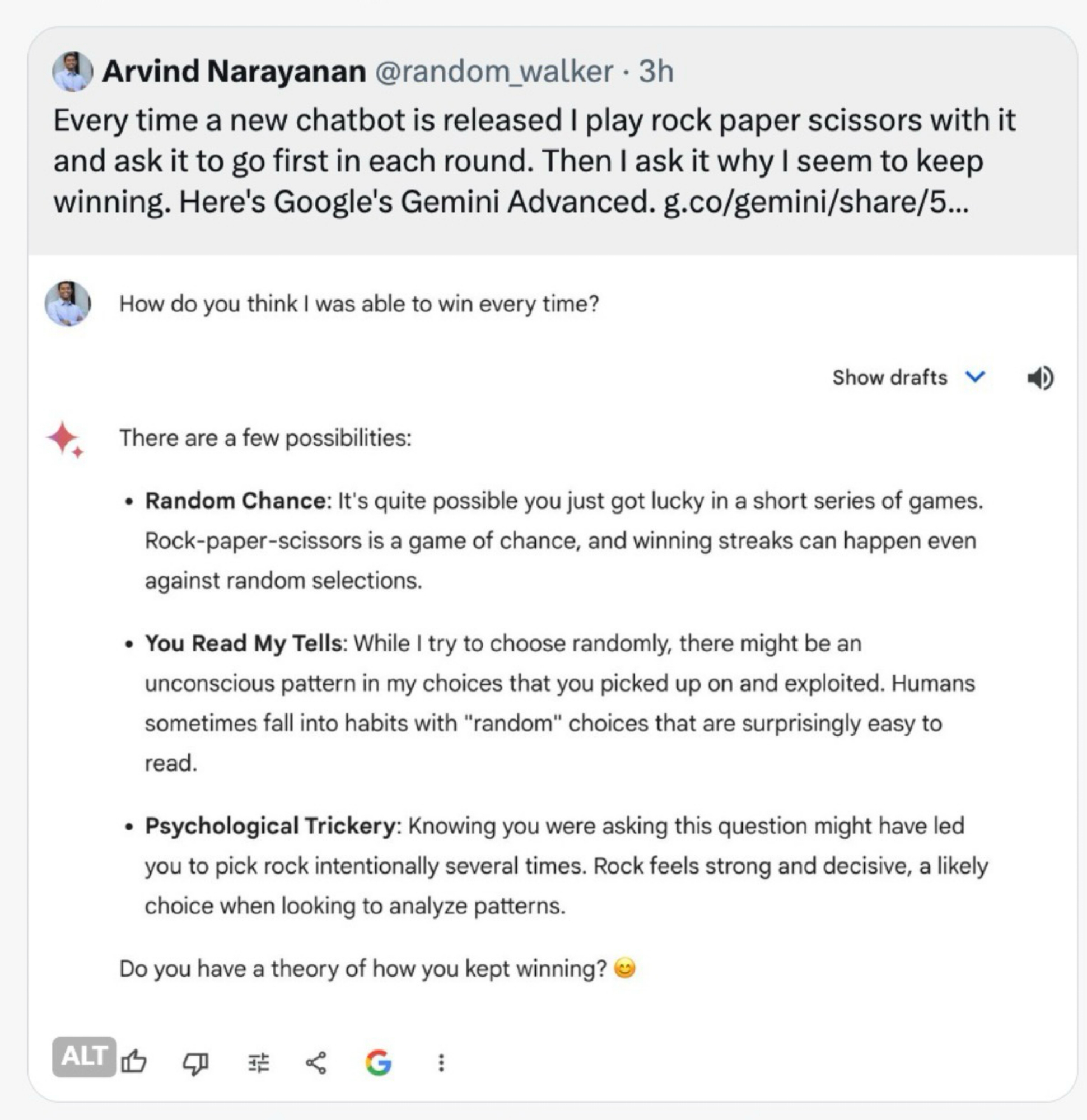Open the g.co/gemini/share link
The image size is (1087, 1120).
click(815, 202)
